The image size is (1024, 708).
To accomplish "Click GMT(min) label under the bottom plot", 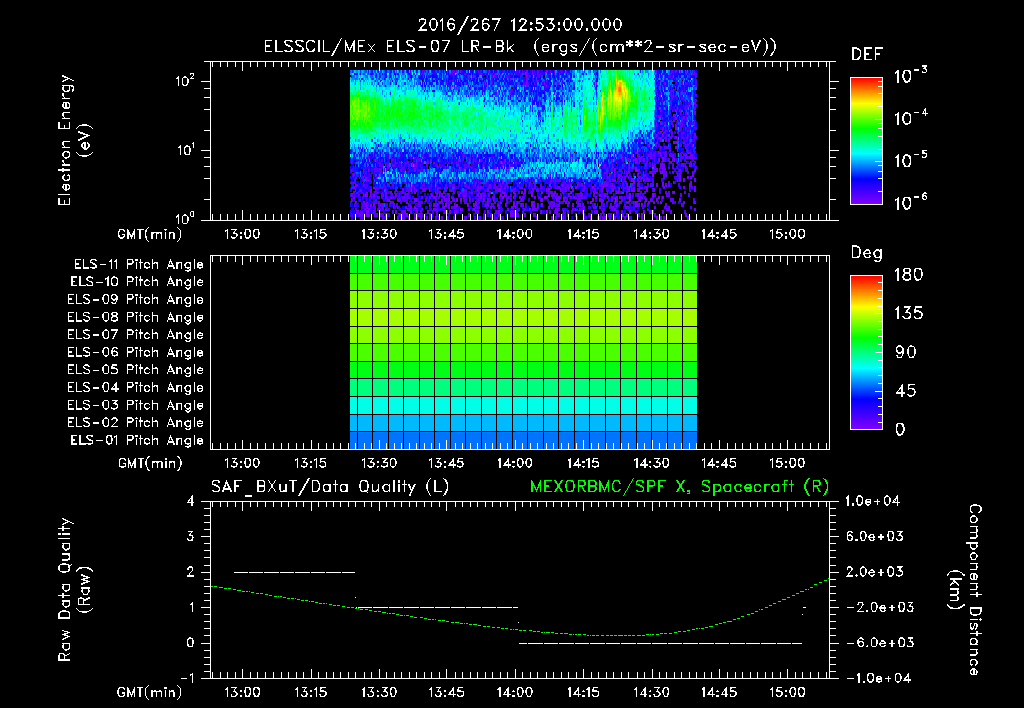I will click(x=150, y=692).
